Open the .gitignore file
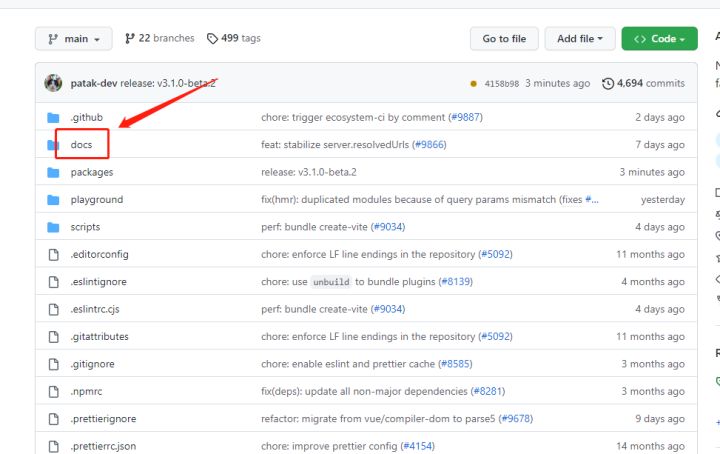 point(92,364)
